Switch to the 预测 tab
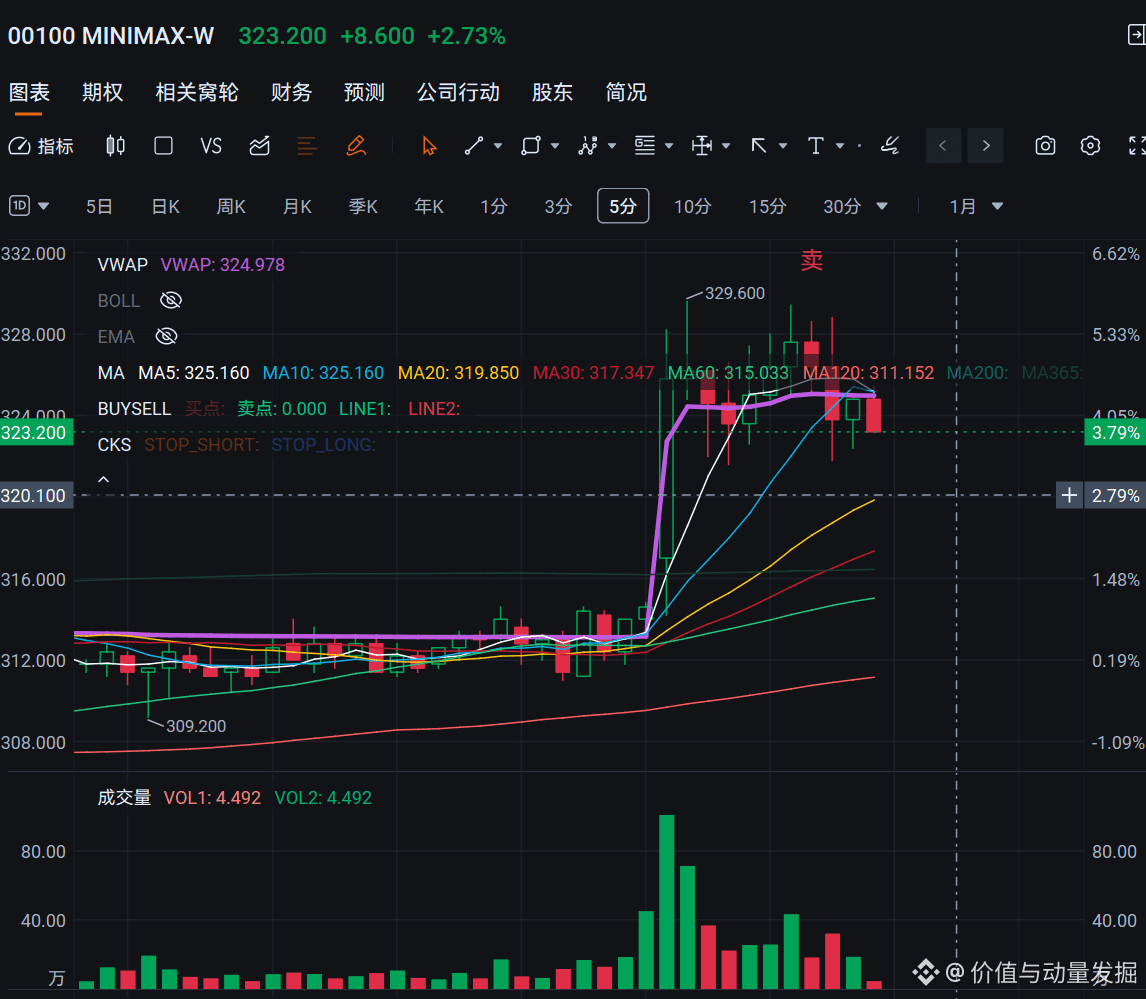The image size is (1146, 999). [x=364, y=93]
